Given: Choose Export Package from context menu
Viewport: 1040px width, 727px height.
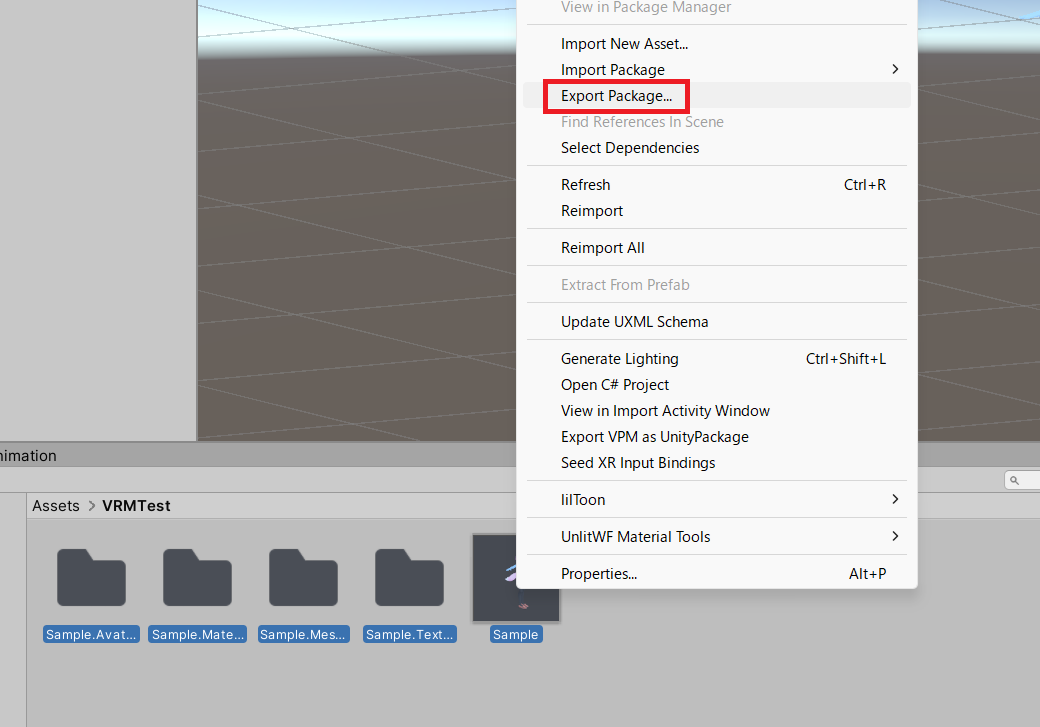Looking at the screenshot, I should tap(616, 96).
